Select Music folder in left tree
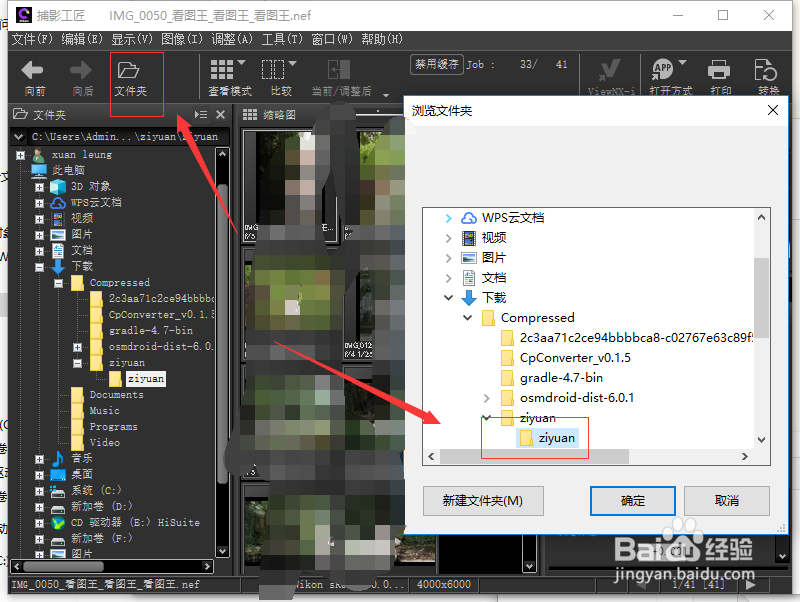Image resolution: width=800 pixels, height=602 pixels. [x=105, y=410]
